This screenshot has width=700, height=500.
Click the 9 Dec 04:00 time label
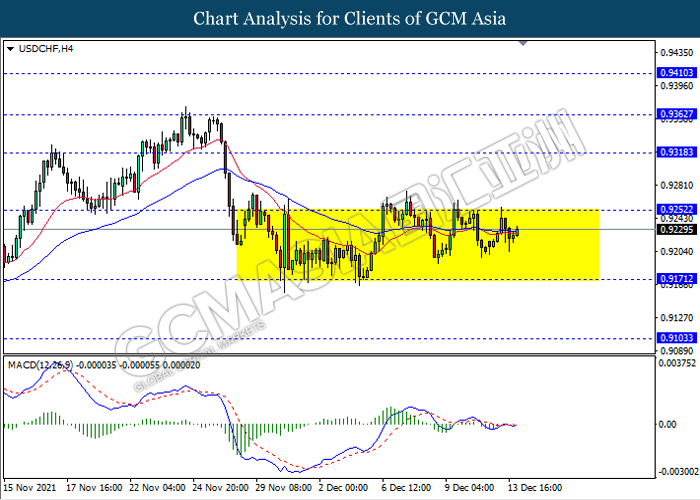[x=471, y=488]
